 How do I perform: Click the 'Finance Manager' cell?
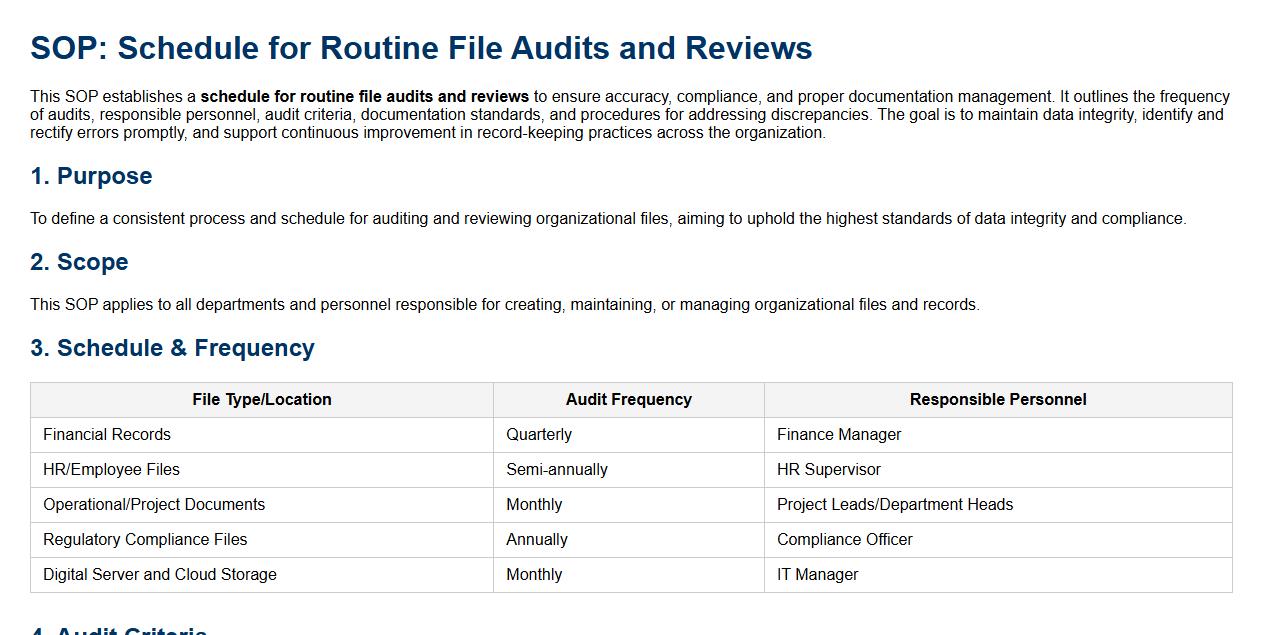839,434
